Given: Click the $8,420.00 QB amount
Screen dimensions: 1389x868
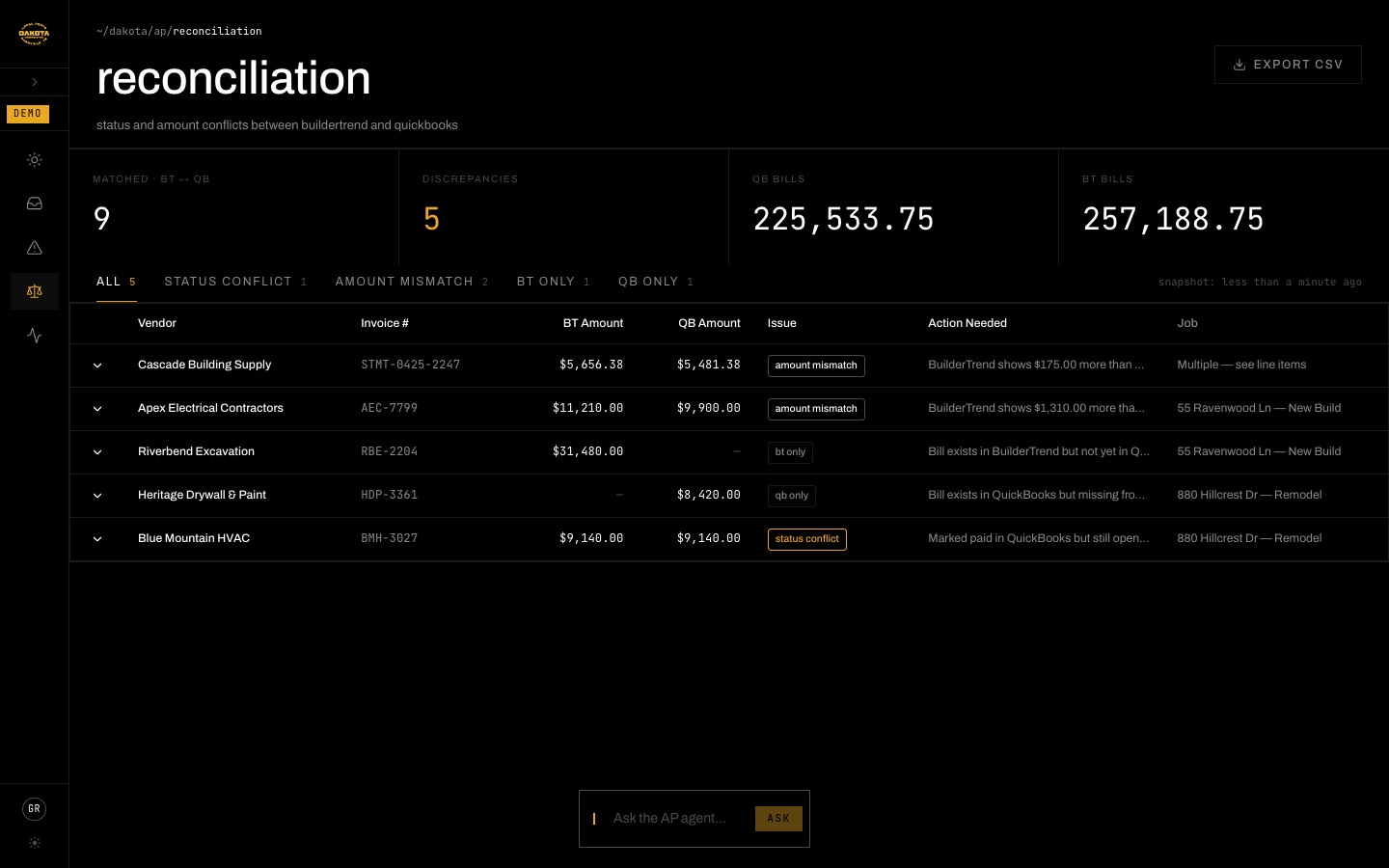Looking at the screenshot, I should [709, 495].
